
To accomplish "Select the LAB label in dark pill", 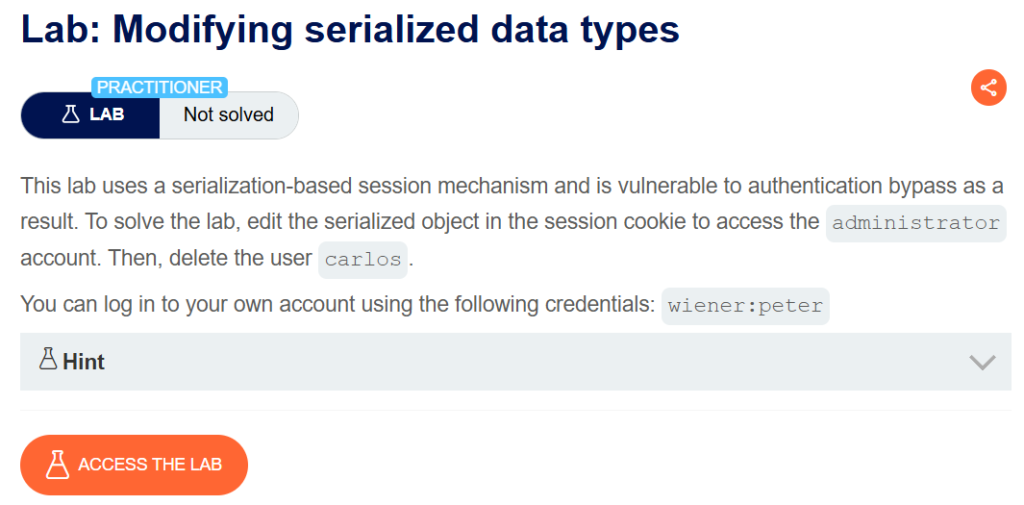I will click(x=106, y=115).
